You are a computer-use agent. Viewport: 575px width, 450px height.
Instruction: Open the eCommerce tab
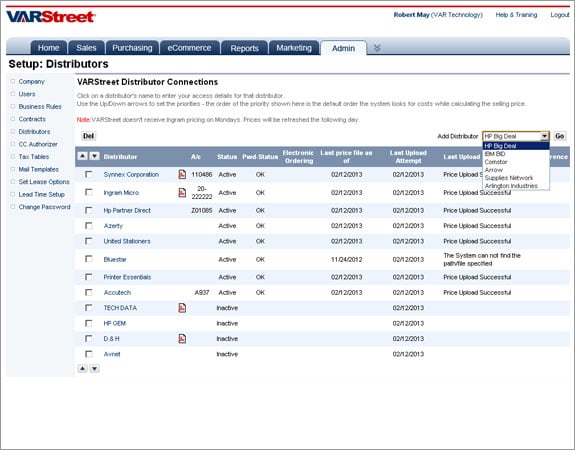189,48
